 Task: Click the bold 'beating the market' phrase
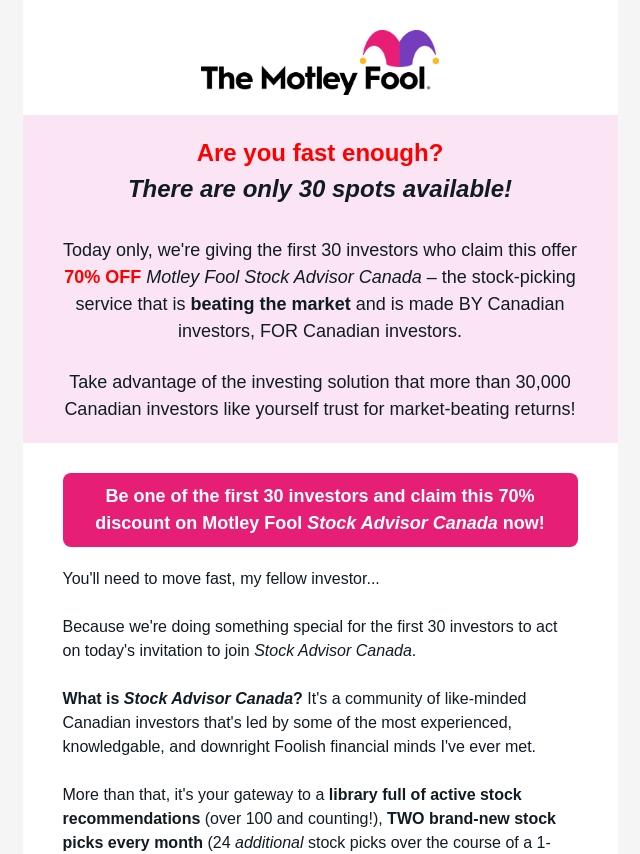pyautogui.click(x=270, y=304)
